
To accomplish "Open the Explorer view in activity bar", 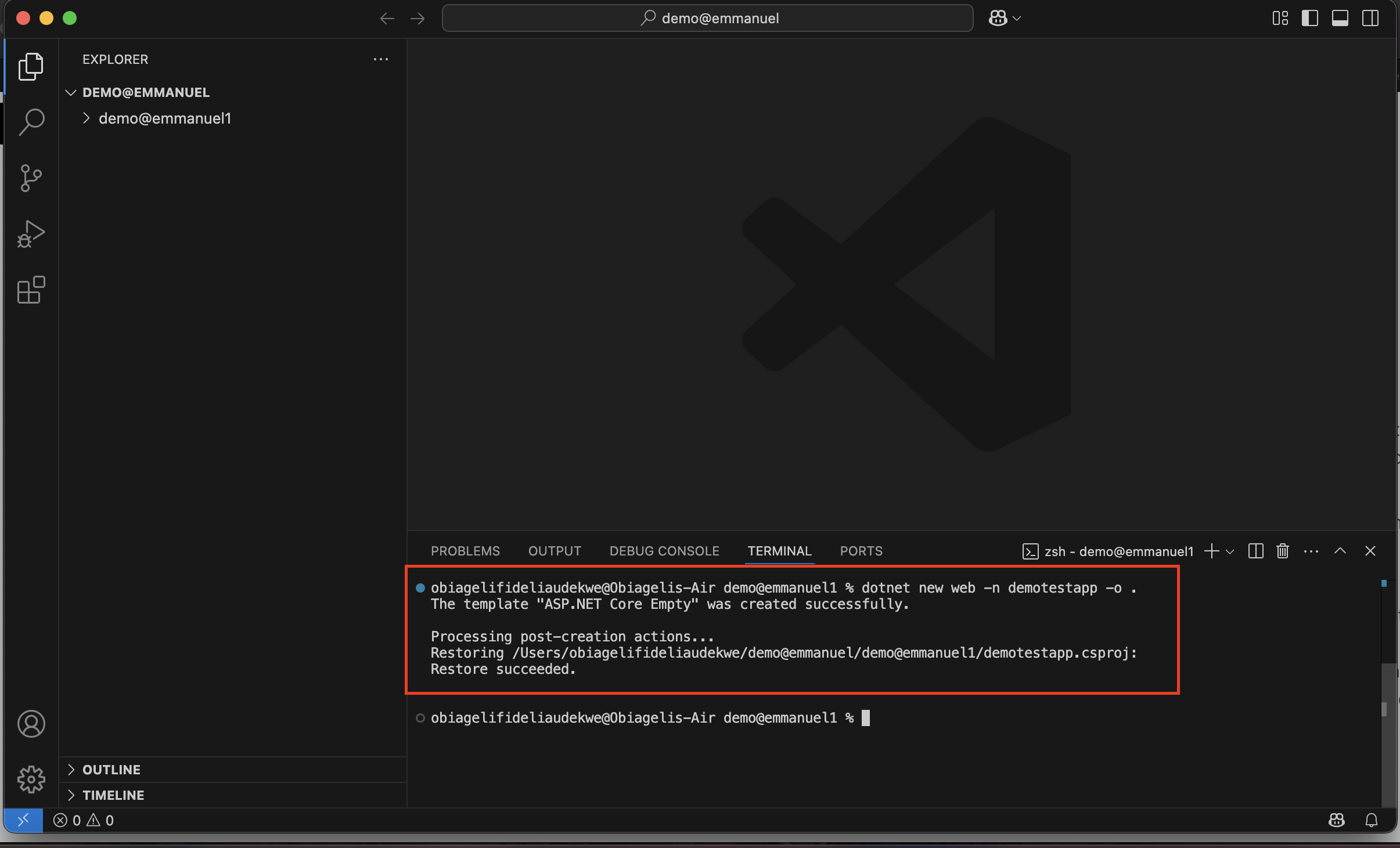I will pos(31,67).
